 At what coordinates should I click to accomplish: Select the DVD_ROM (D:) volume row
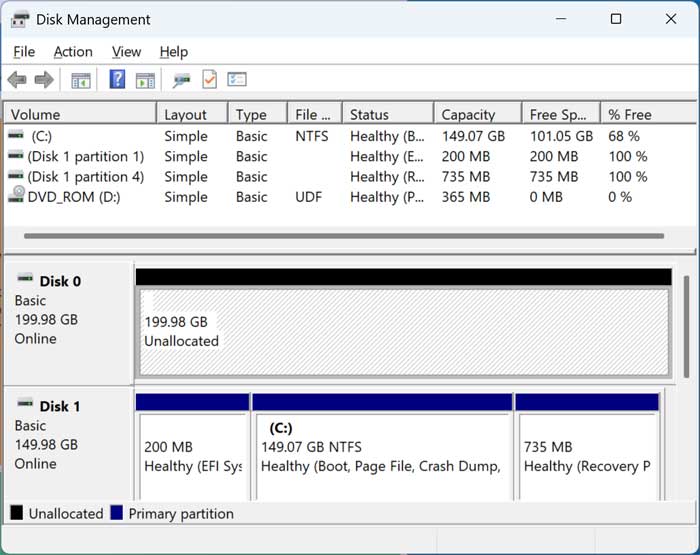click(350, 197)
